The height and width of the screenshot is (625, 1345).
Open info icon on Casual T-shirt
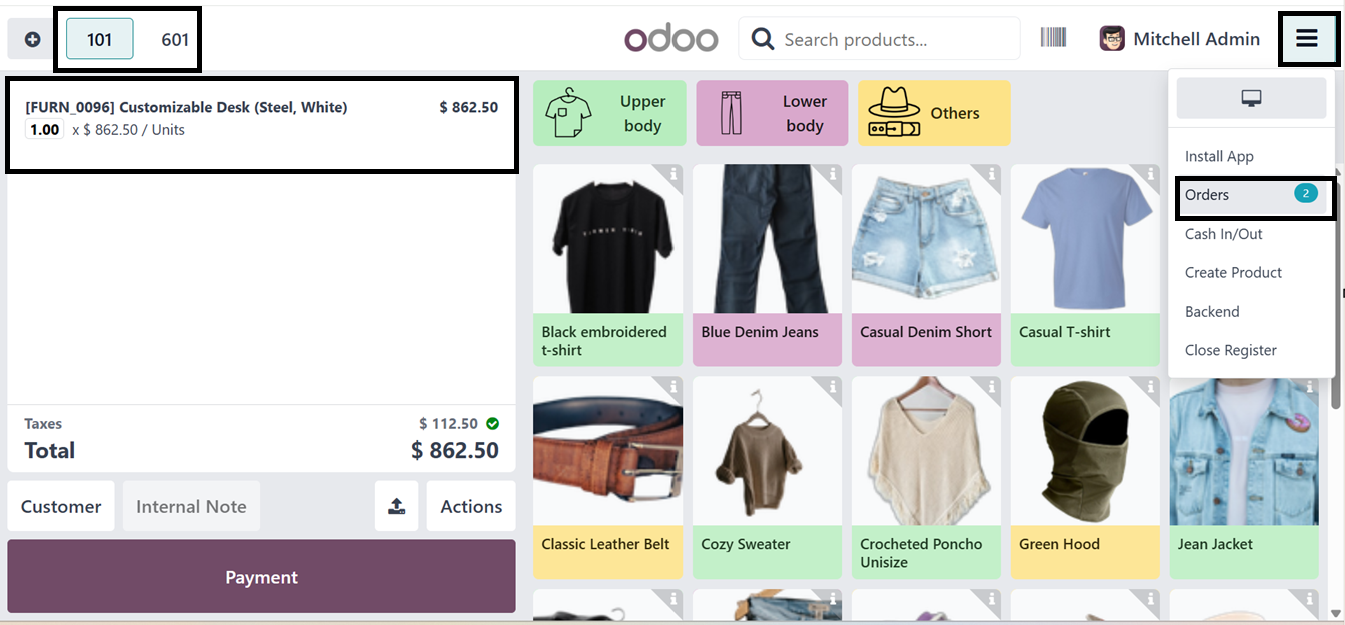click(x=1151, y=174)
